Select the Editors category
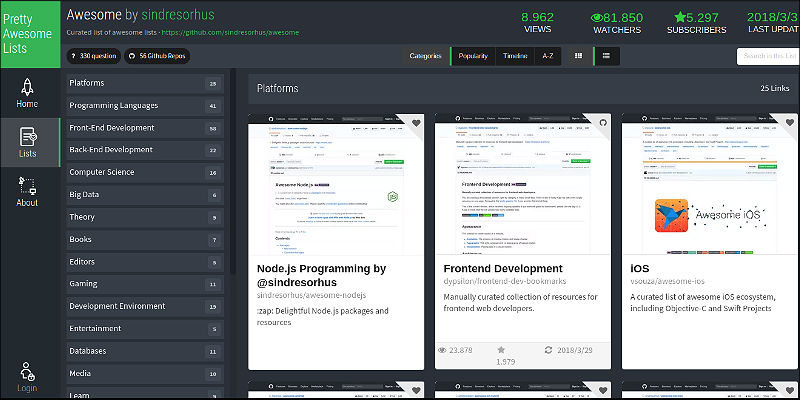The height and width of the screenshot is (400, 800). click(145, 262)
